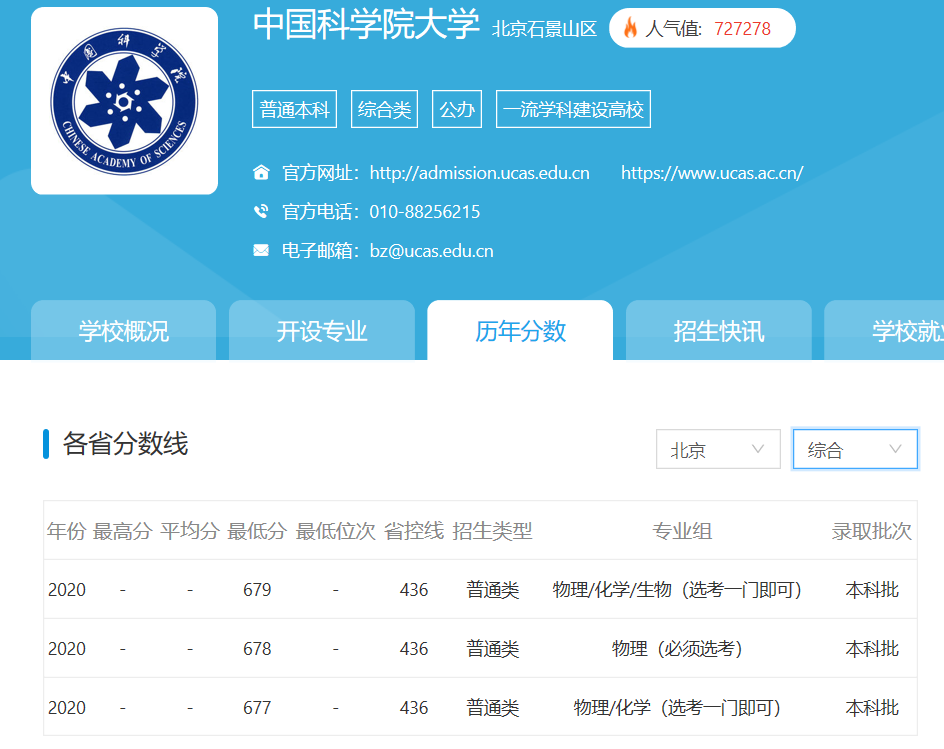Viewport: 944px width, 749px height.
Task: Click the envelope icon before 电子邮箱
Action: 259,250
